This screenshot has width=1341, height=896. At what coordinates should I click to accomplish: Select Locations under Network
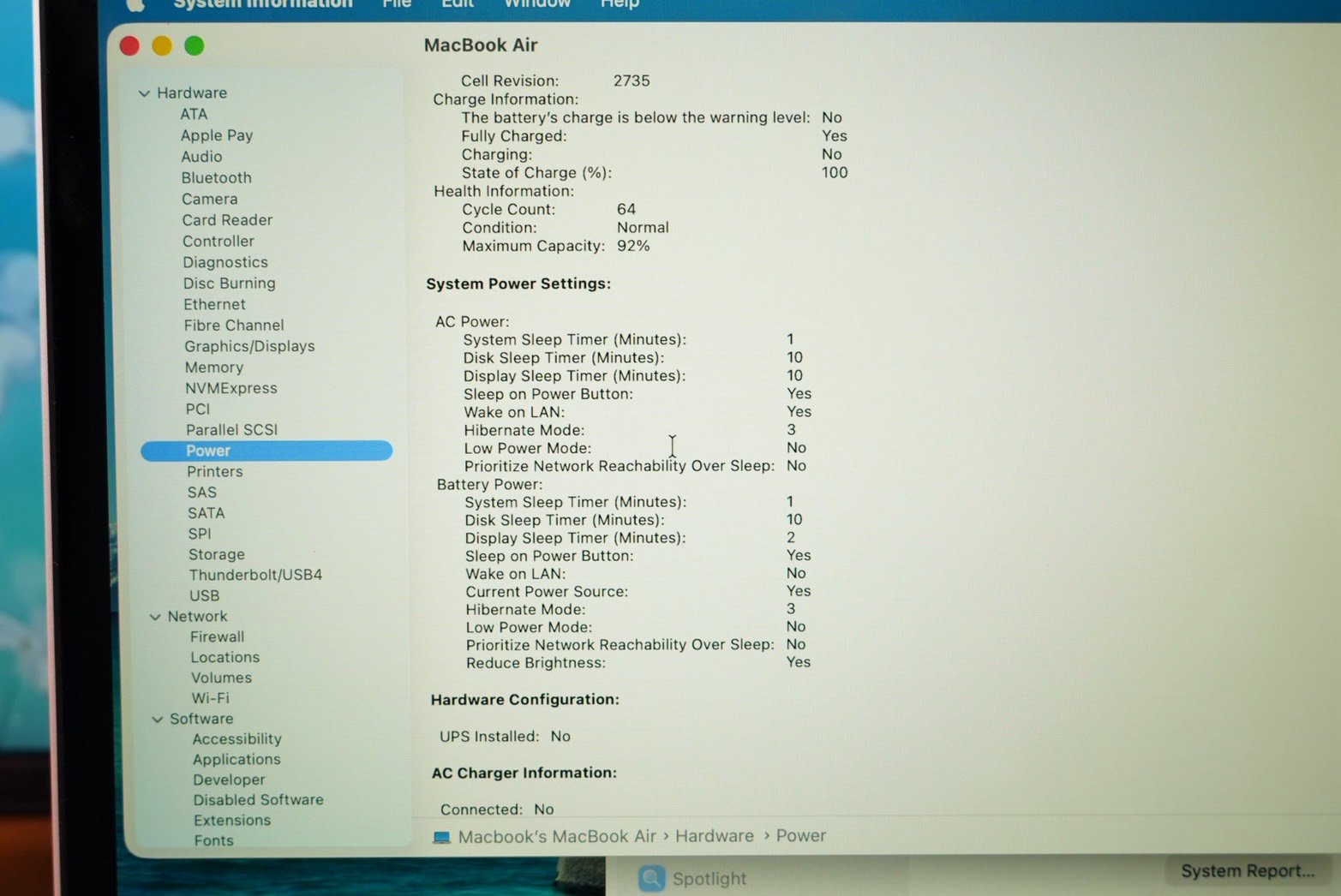[x=224, y=658]
